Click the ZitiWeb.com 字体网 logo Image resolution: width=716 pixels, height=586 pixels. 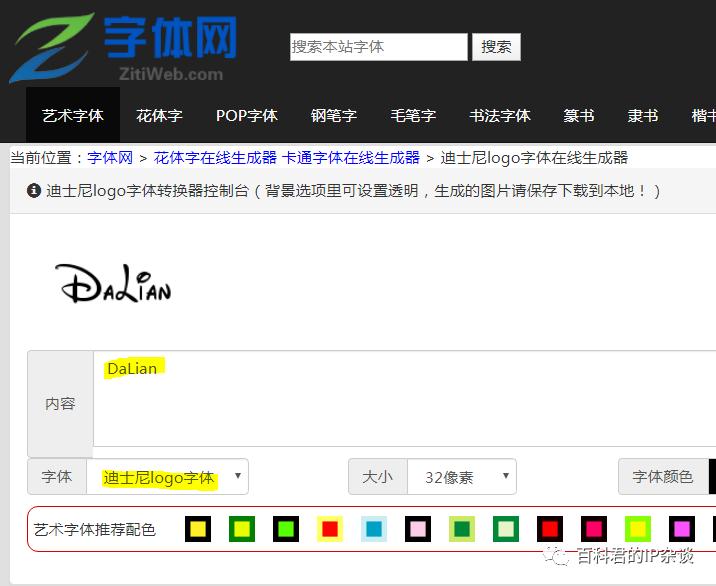(x=122, y=48)
